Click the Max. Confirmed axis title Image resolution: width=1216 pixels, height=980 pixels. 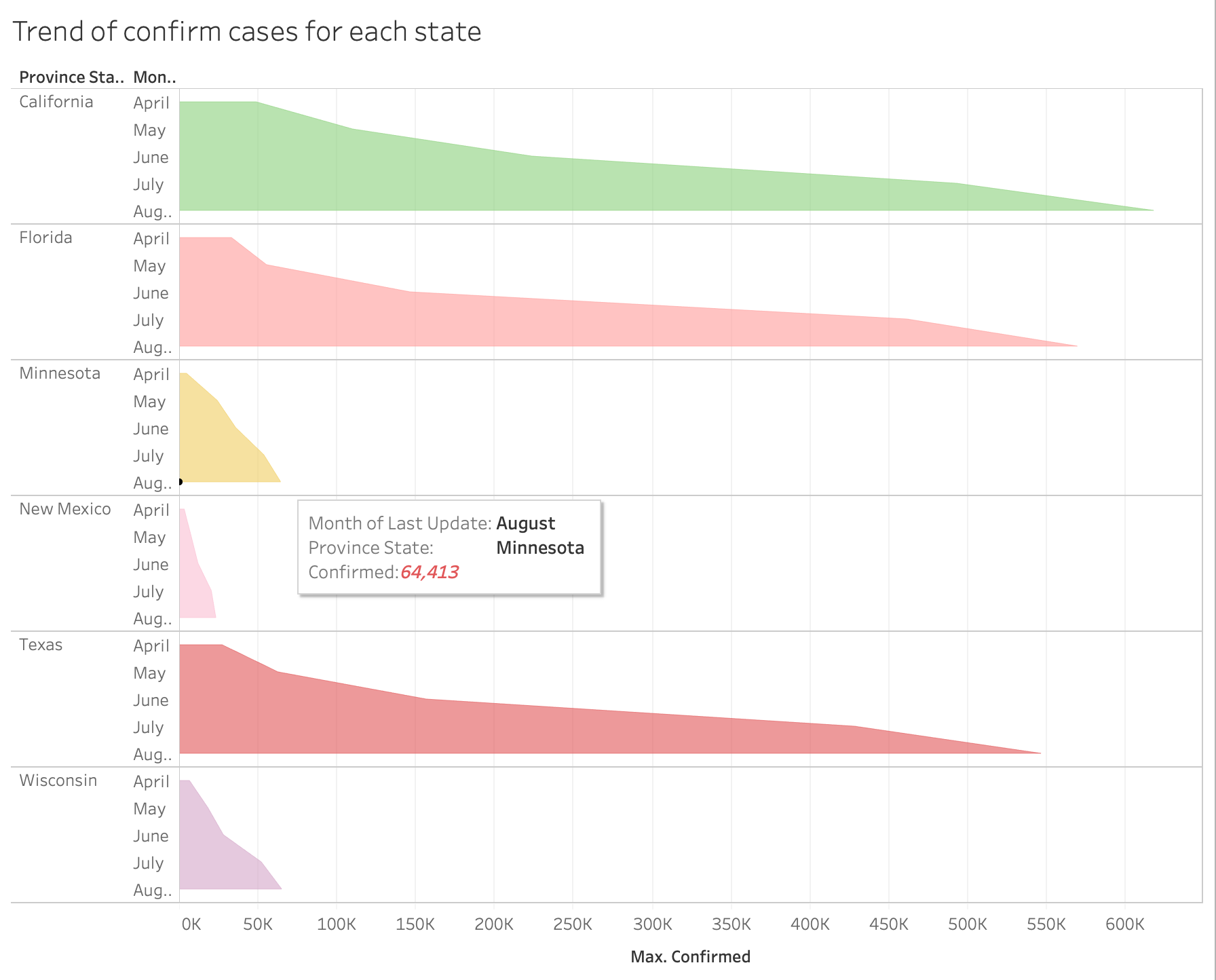point(691,957)
